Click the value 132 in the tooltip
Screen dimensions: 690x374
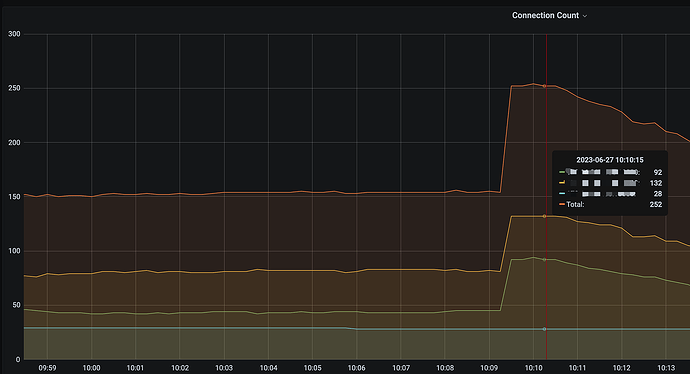tap(656, 183)
